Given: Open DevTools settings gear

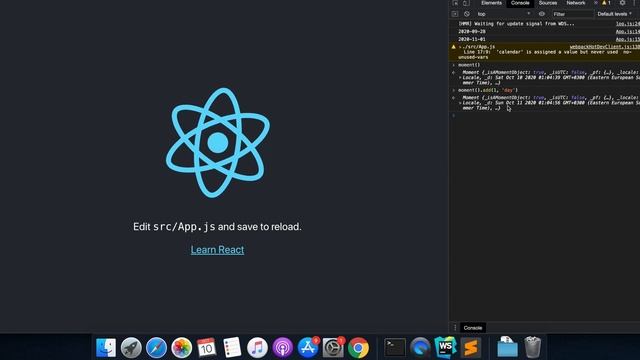Looking at the screenshot, I should 622,3.
